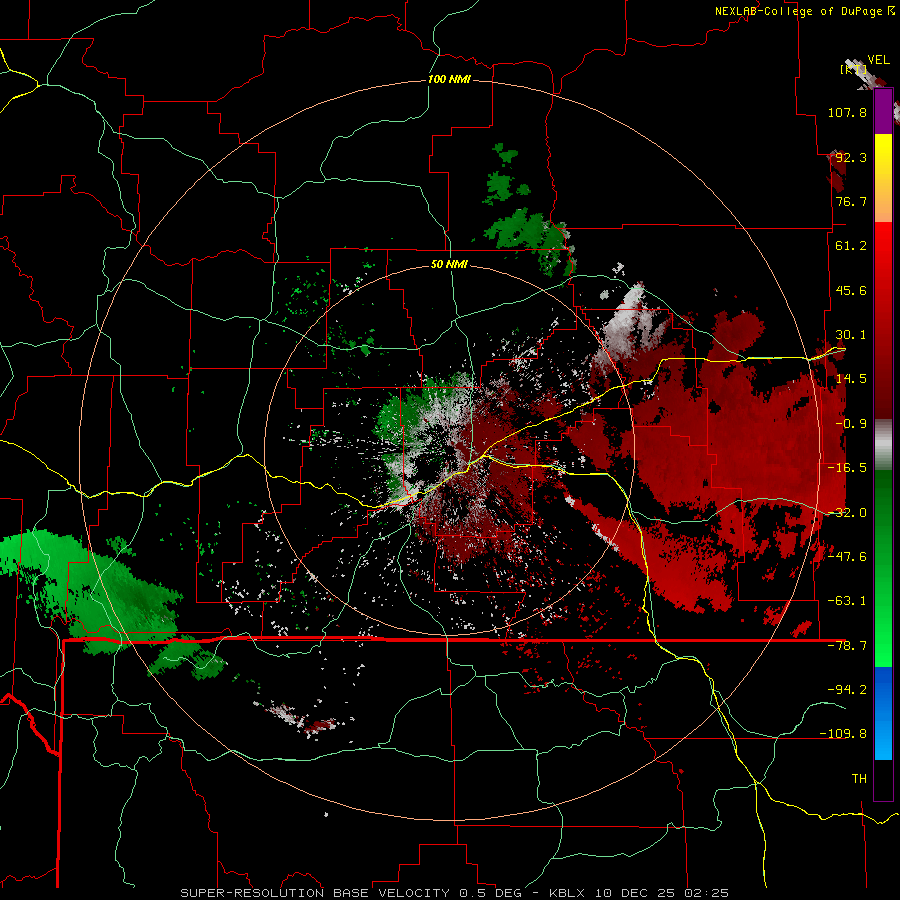Click the 50 NMI range ring label
Image resolution: width=900 pixels, height=900 pixels.
449,264
